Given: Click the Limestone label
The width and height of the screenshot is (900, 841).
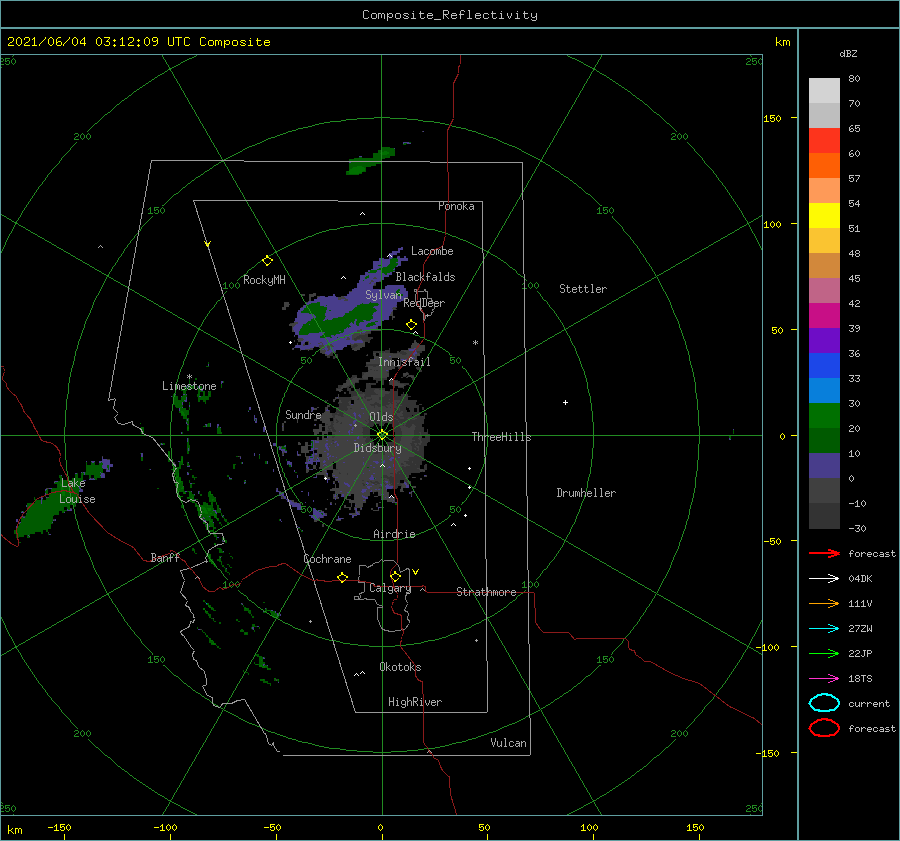Looking at the screenshot, I should (x=189, y=386).
